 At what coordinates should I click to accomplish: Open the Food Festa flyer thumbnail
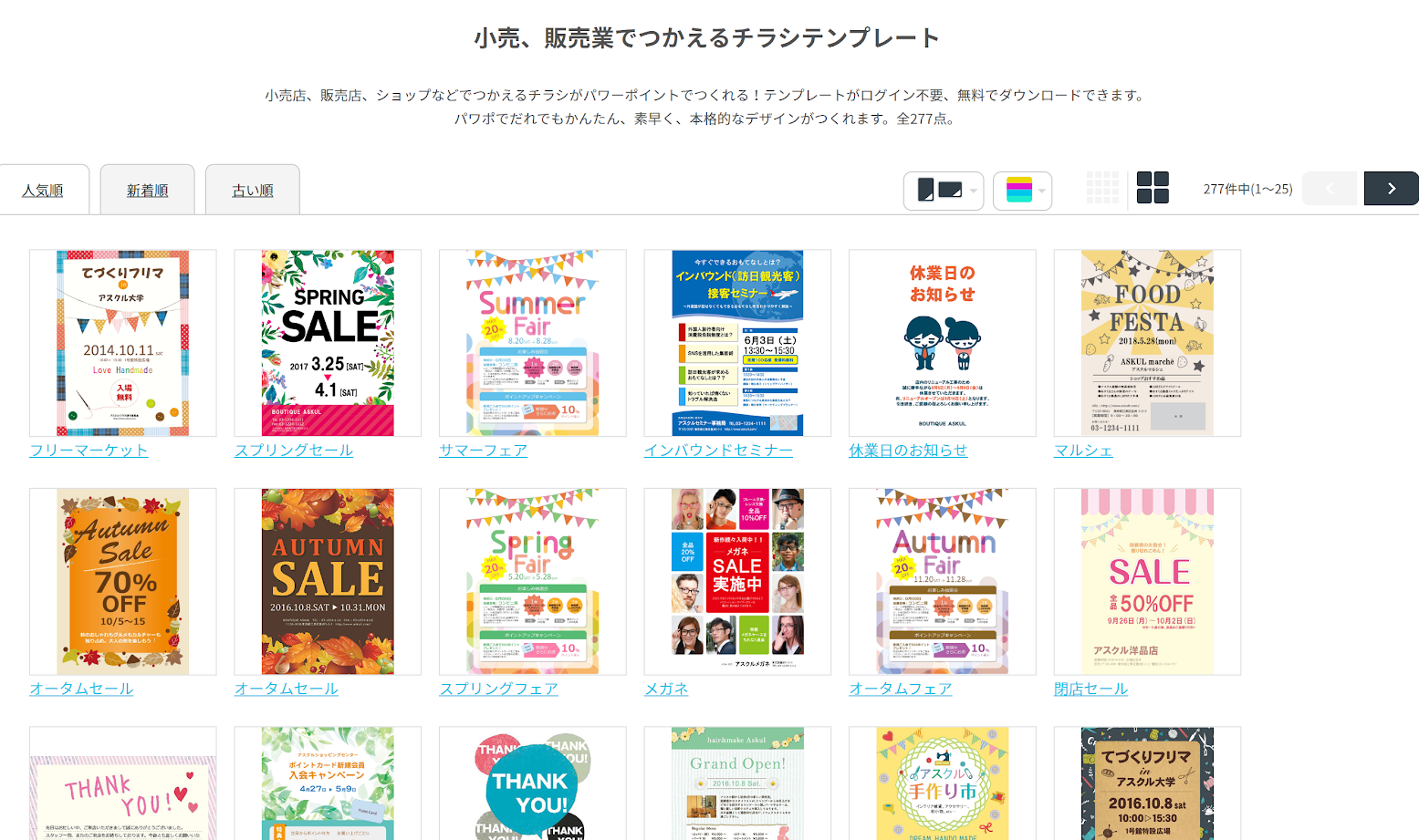pos(1147,343)
